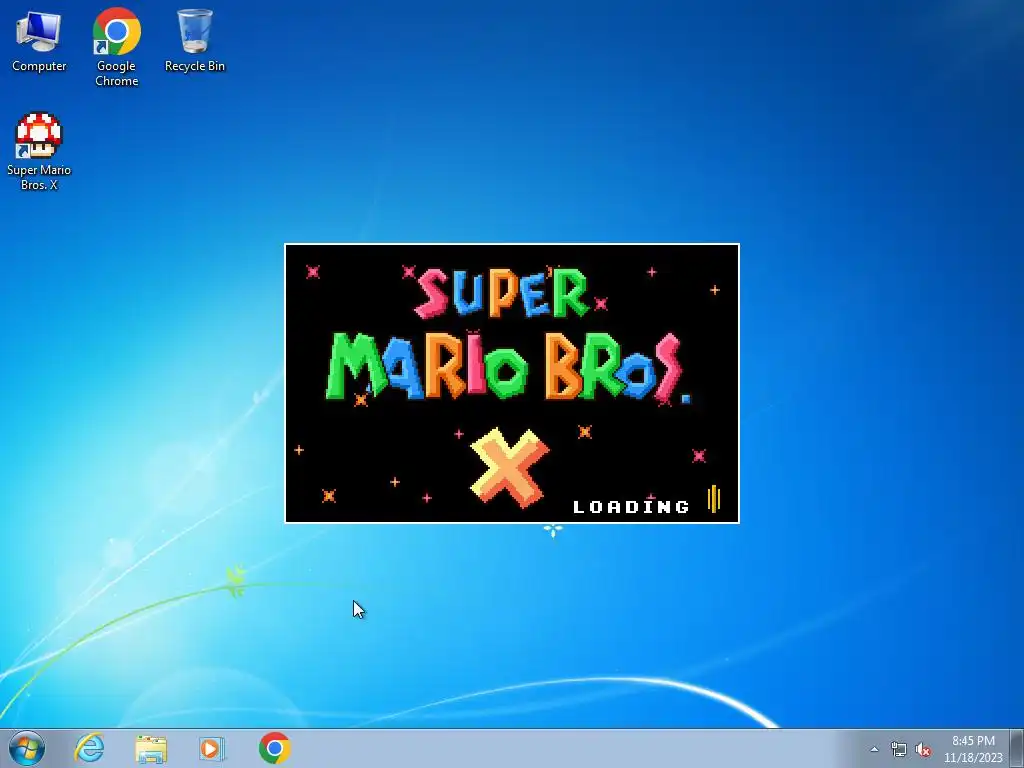Click the yellow loading indicator bars
Viewport: 1024px width, 768px height.
[713, 500]
